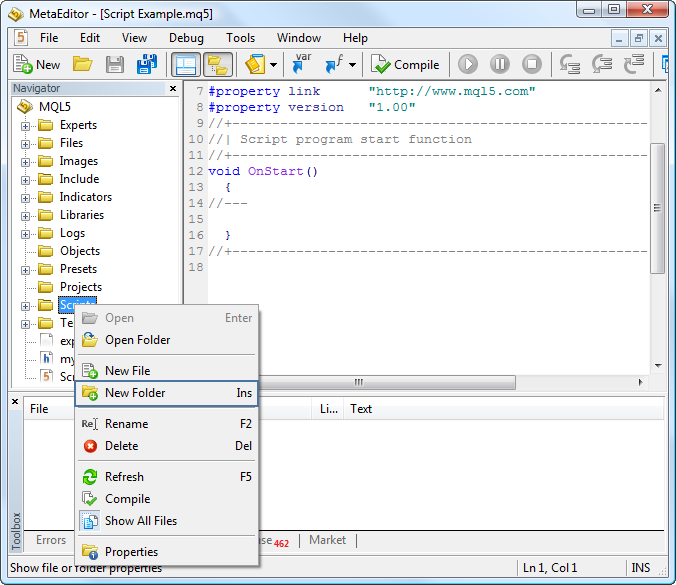Open file with the folder toolbar icon

(x=82, y=64)
